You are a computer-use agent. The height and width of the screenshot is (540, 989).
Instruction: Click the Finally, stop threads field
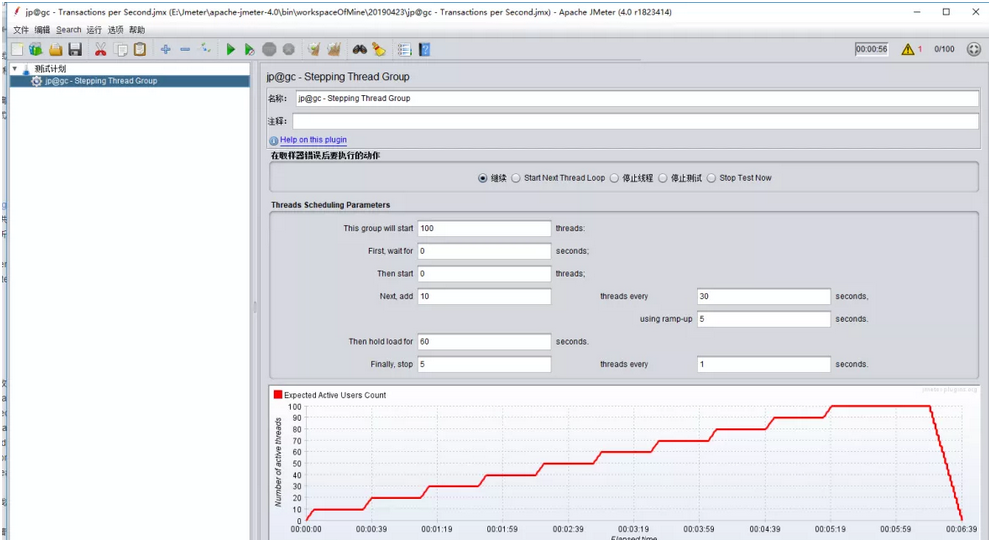484,365
